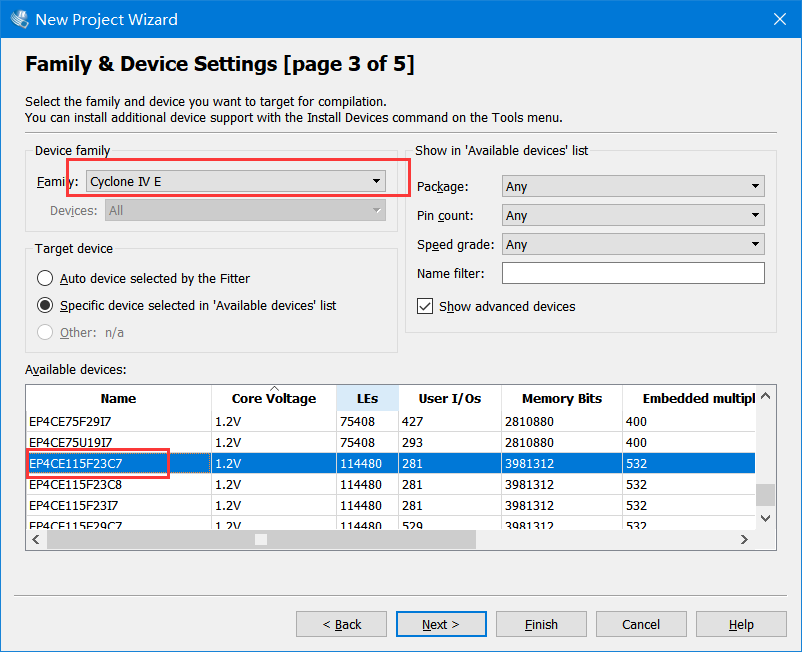Open the Package dropdown set to Any
802x652 pixels.
coord(756,185)
